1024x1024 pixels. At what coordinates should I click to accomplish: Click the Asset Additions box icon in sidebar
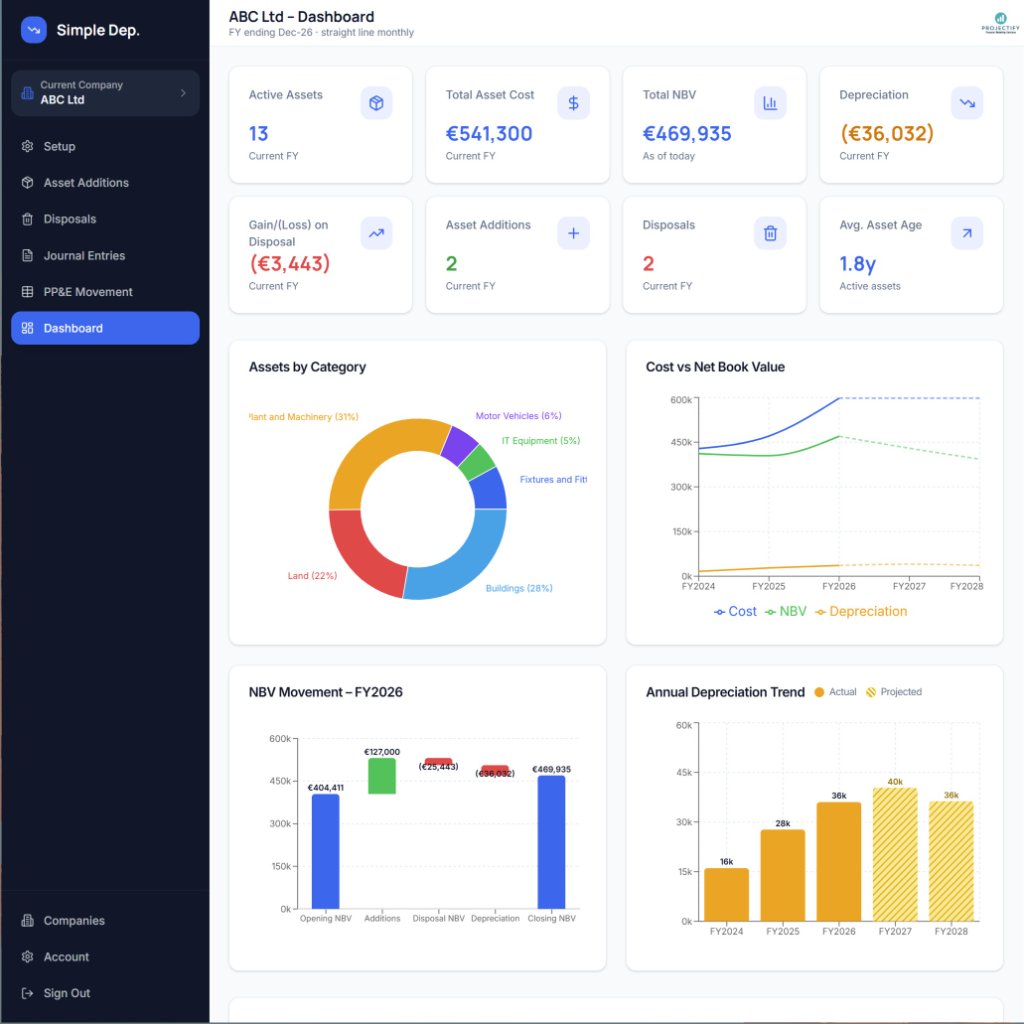(x=27, y=183)
